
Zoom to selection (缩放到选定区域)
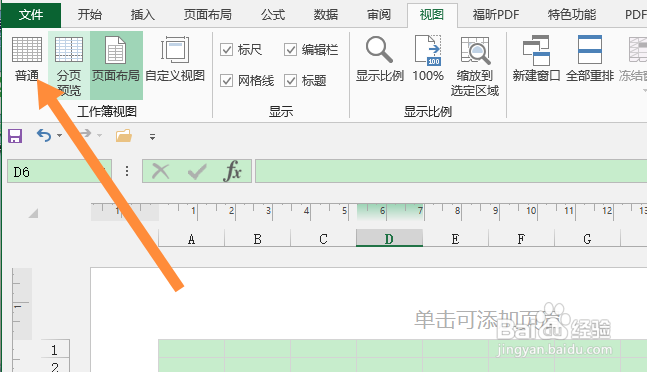(x=475, y=65)
